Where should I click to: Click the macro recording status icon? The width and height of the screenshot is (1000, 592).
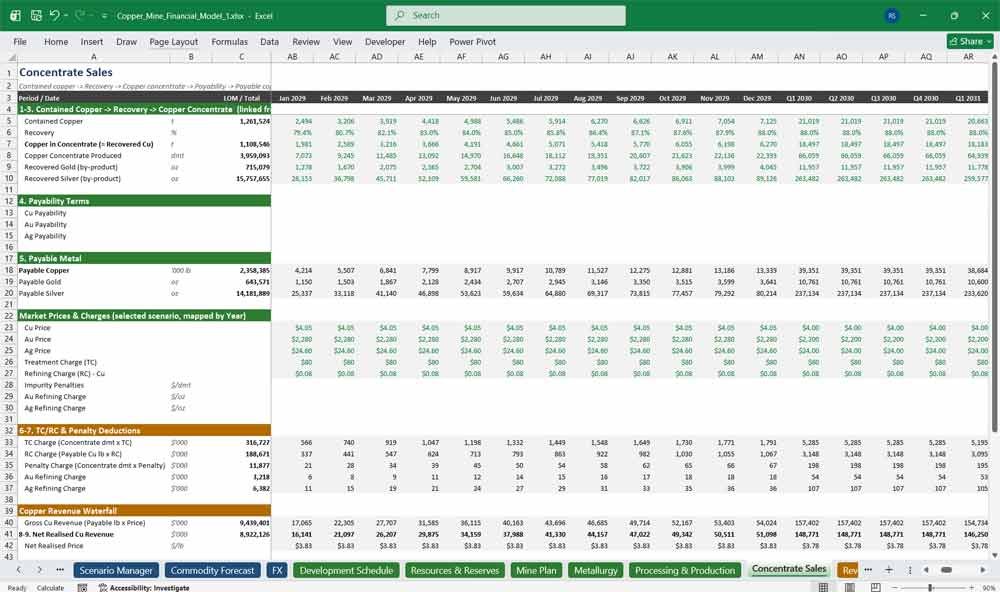(82, 587)
